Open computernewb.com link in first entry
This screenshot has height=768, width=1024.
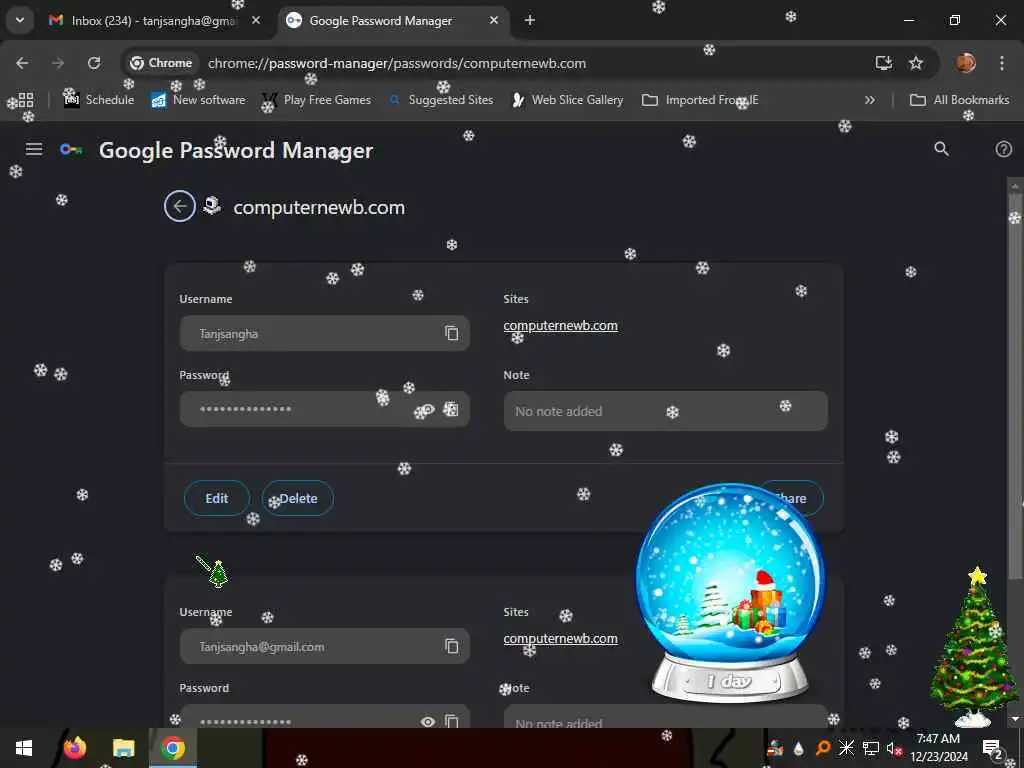click(560, 325)
